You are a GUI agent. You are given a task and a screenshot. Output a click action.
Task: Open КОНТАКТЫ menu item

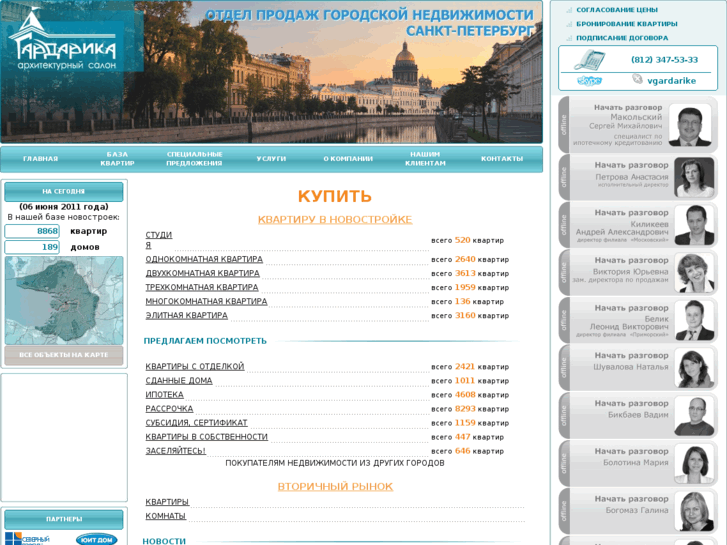click(x=502, y=159)
